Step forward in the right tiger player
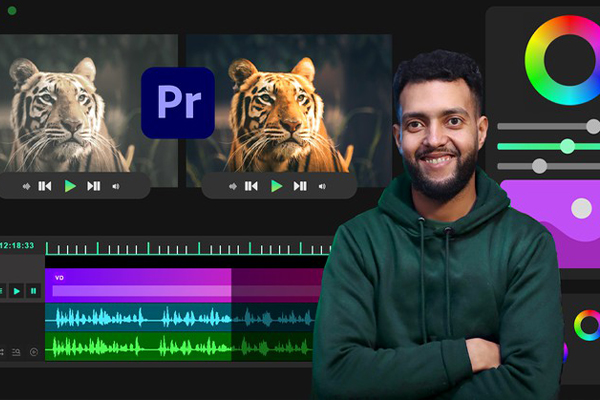The image size is (600, 400). click(x=300, y=186)
